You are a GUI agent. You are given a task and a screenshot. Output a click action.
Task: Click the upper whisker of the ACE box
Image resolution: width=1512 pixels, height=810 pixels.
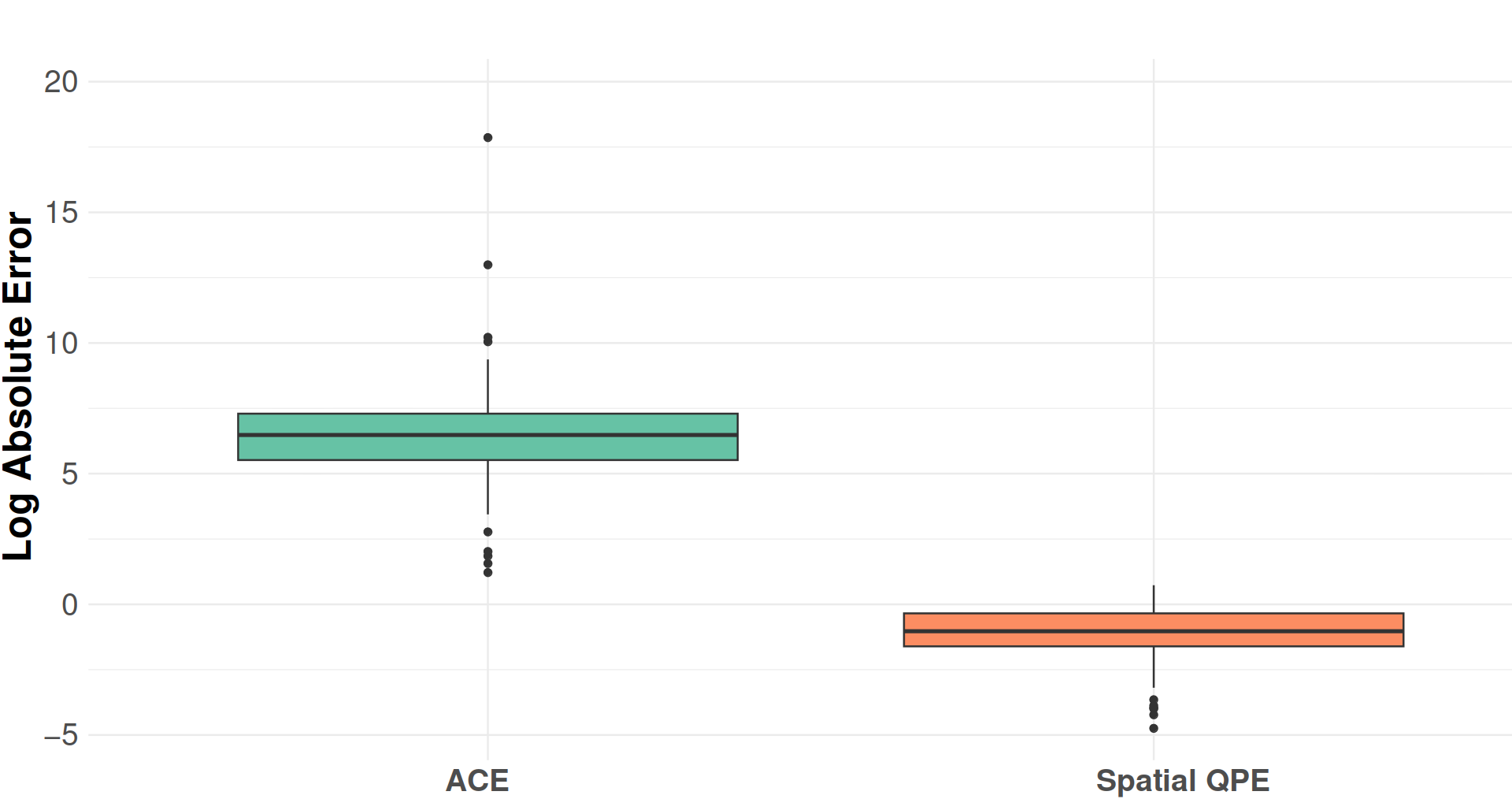487,386
